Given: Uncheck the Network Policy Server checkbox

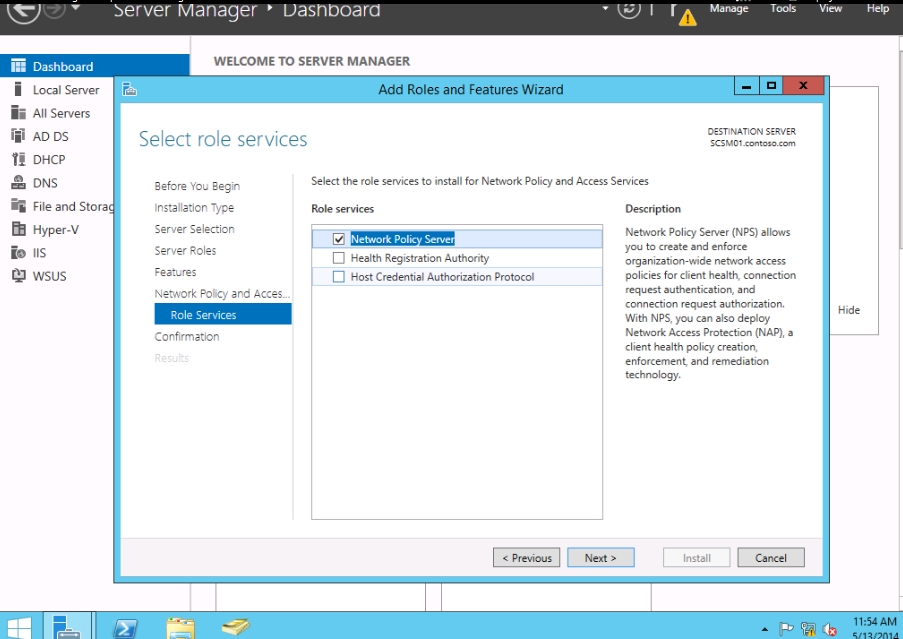Looking at the screenshot, I should point(338,239).
